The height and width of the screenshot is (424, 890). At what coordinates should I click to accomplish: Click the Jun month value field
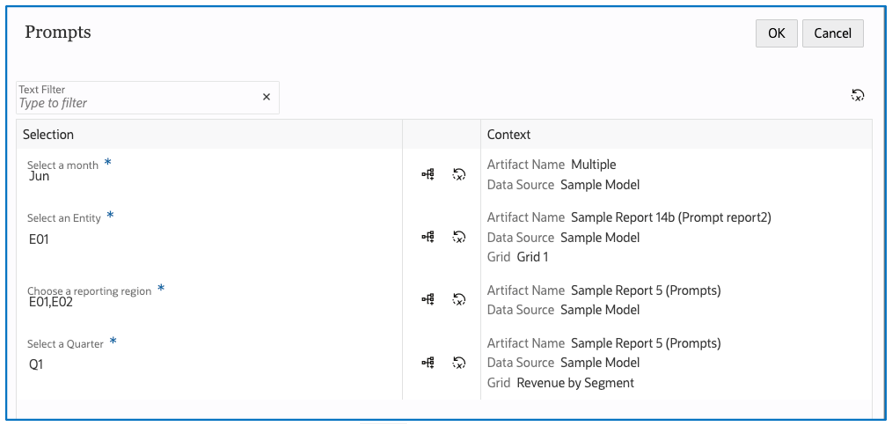(x=40, y=177)
